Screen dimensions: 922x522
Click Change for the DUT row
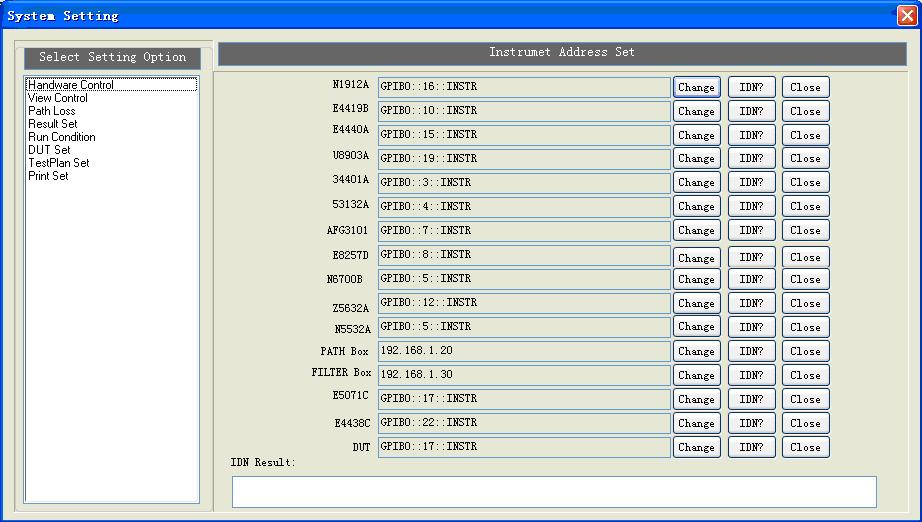pyautogui.click(x=697, y=447)
